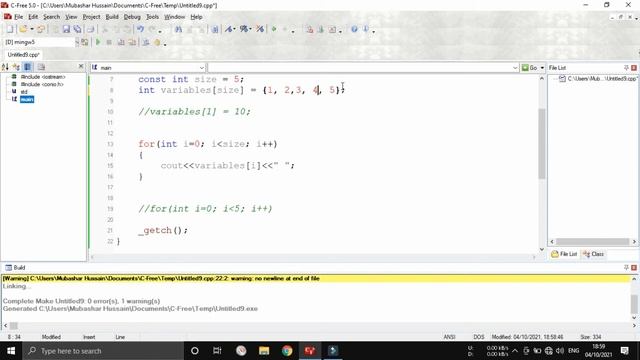
Task: Switch to the File List tab
Action: tap(564, 254)
